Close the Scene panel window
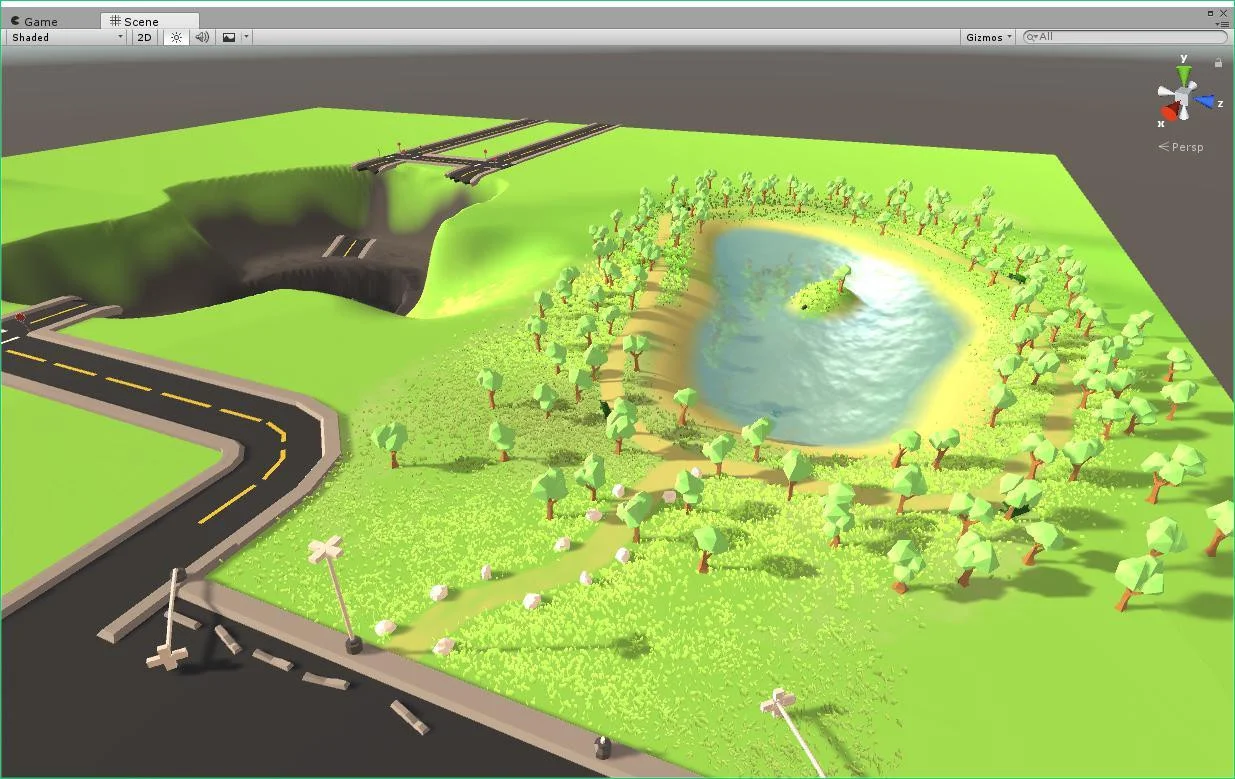The width and height of the screenshot is (1235, 779). coord(1225,14)
